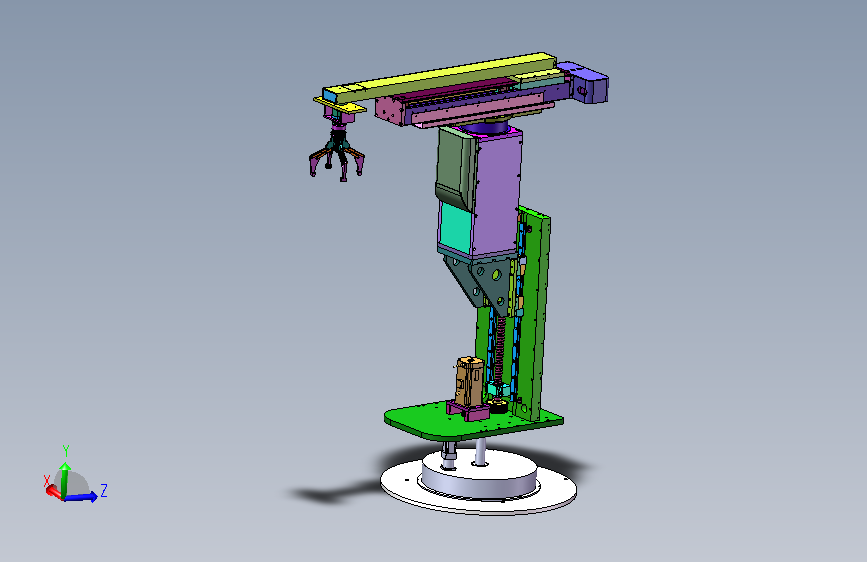Click the red X axis of the triad
The height and width of the screenshot is (562, 867).
pos(53,491)
